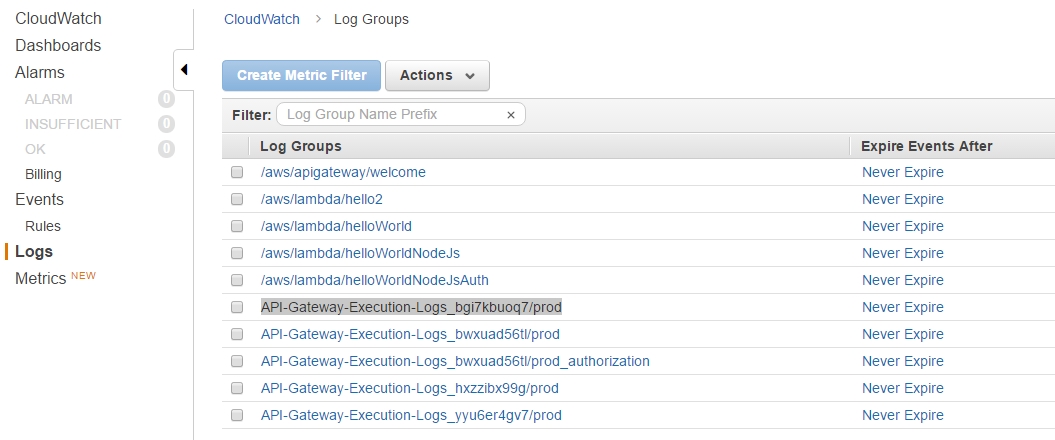Open Metrics in the sidebar
The height and width of the screenshot is (440, 1055).
point(40,278)
